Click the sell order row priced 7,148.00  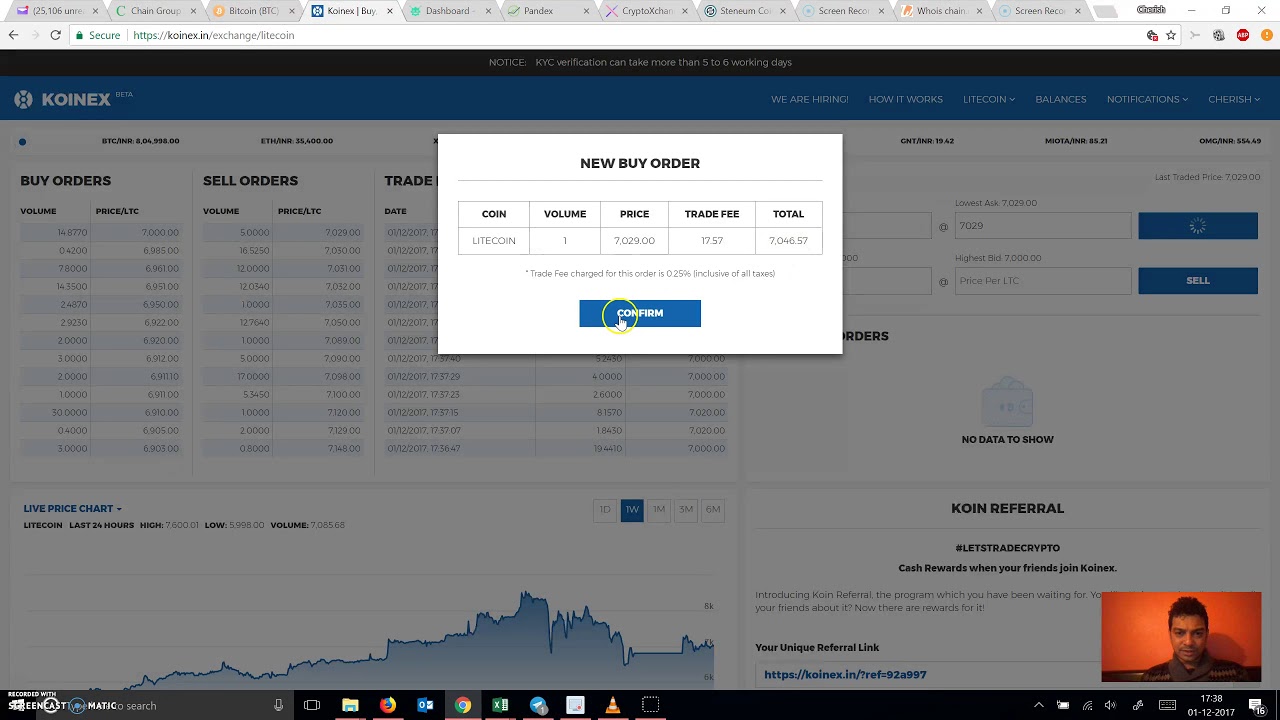(x=283, y=449)
